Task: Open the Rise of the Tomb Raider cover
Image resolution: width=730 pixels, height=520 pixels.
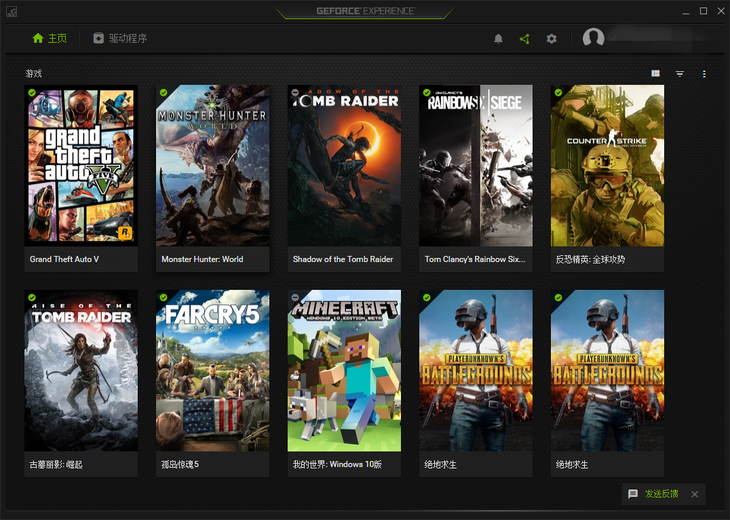Action: click(81, 371)
